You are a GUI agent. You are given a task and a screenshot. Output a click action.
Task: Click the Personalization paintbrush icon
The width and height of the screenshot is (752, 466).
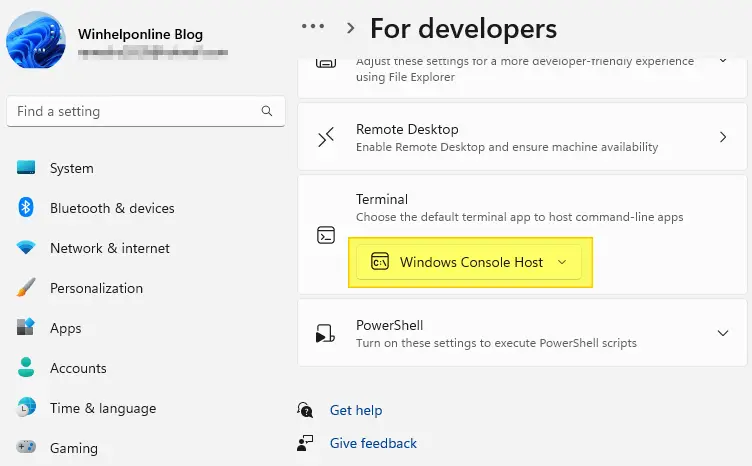pyautogui.click(x=26, y=287)
